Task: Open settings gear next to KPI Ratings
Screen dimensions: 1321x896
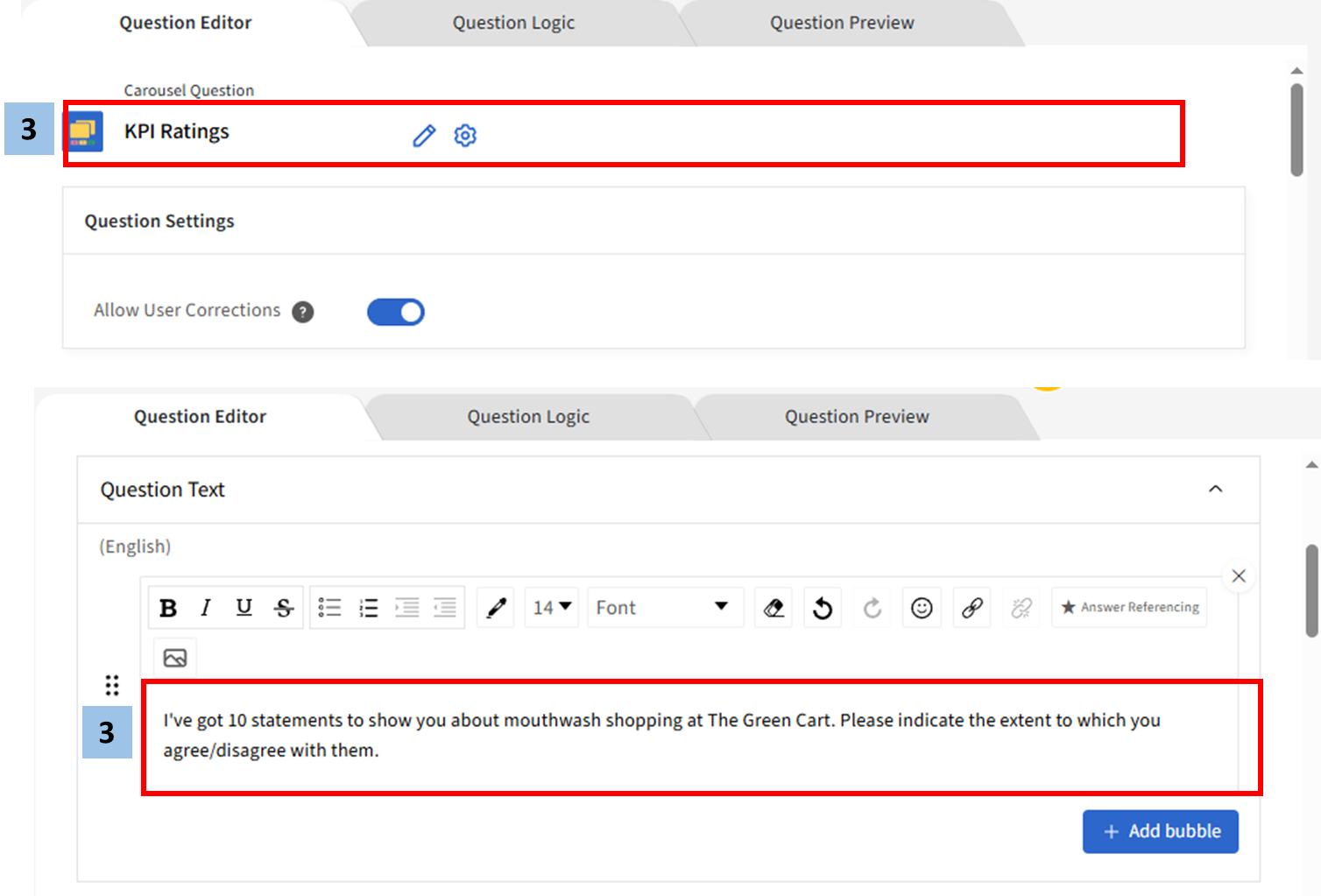Action: (x=465, y=136)
